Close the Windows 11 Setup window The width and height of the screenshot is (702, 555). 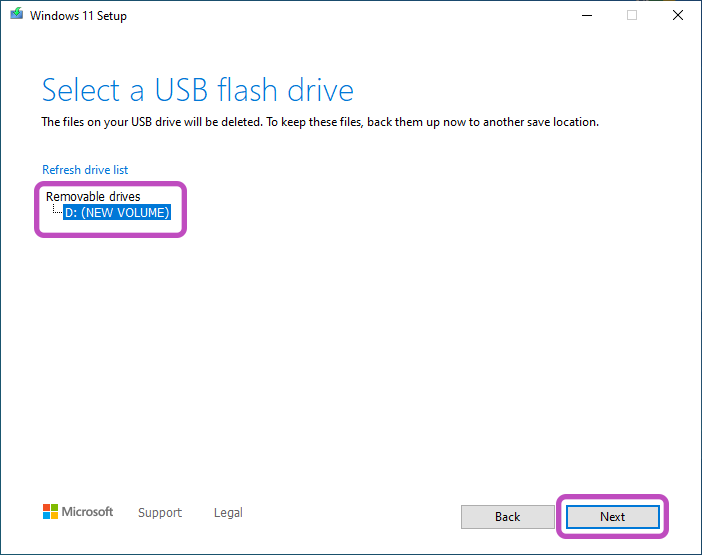[x=678, y=15]
